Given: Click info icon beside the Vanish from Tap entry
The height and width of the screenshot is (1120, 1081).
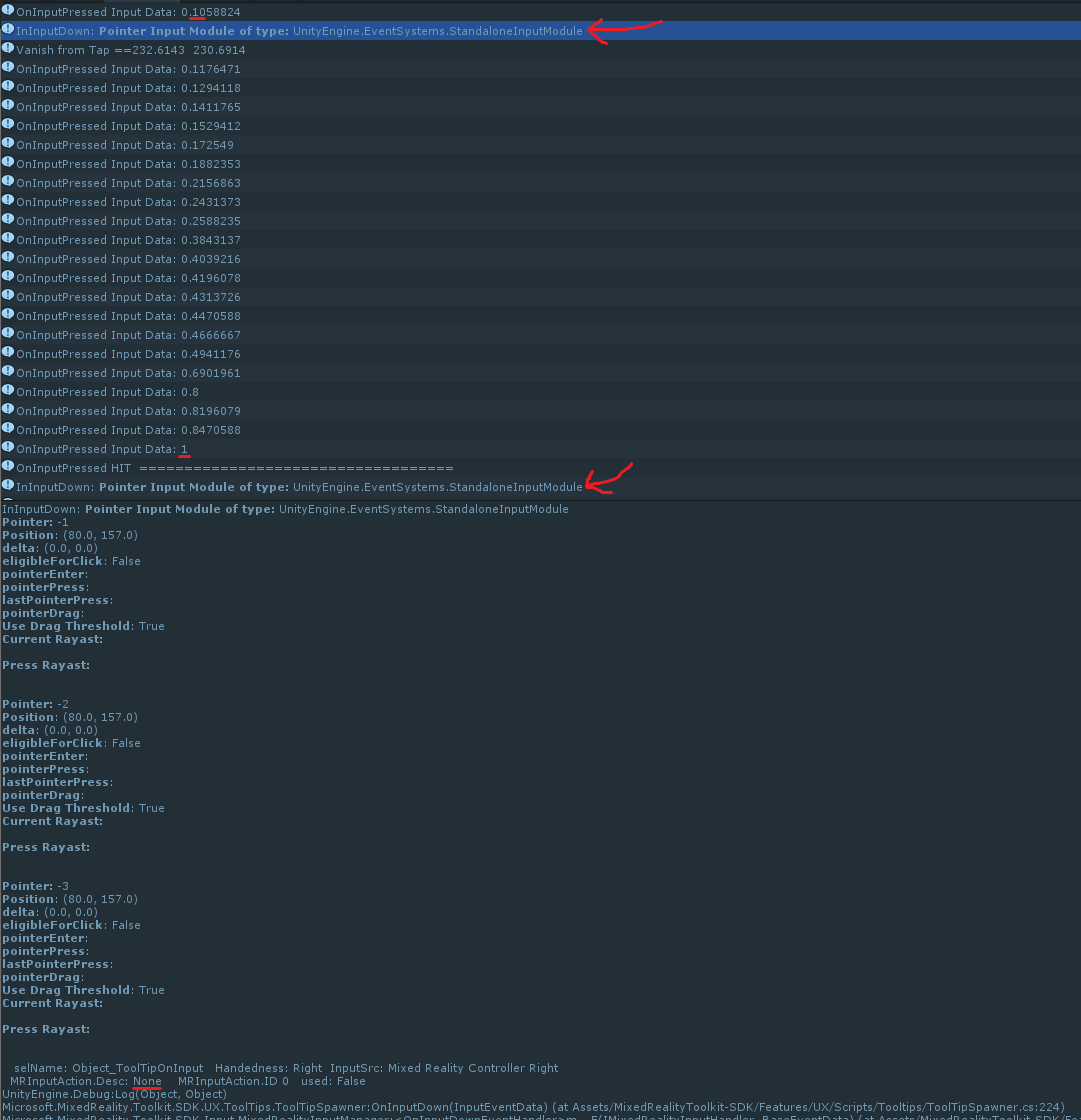Looking at the screenshot, I should pos(8,49).
